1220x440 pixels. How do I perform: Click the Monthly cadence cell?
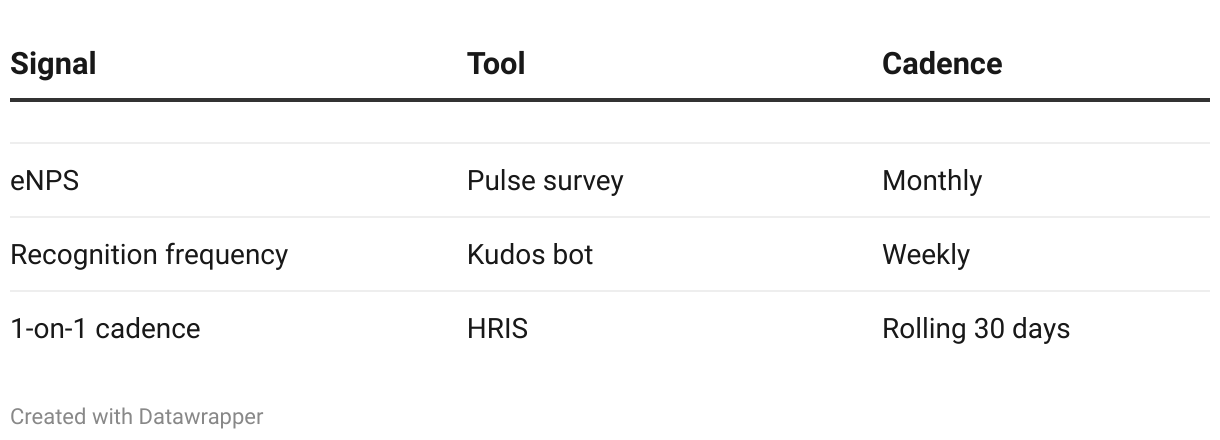point(931,181)
